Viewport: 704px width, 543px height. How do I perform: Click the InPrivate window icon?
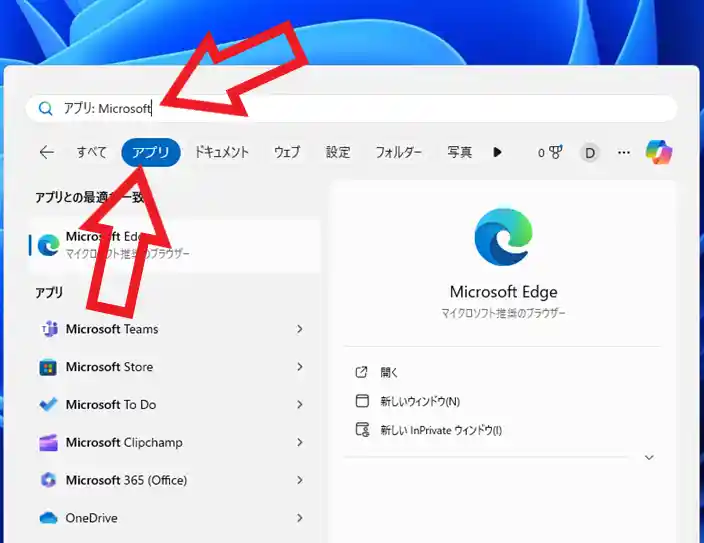pos(362,430)
